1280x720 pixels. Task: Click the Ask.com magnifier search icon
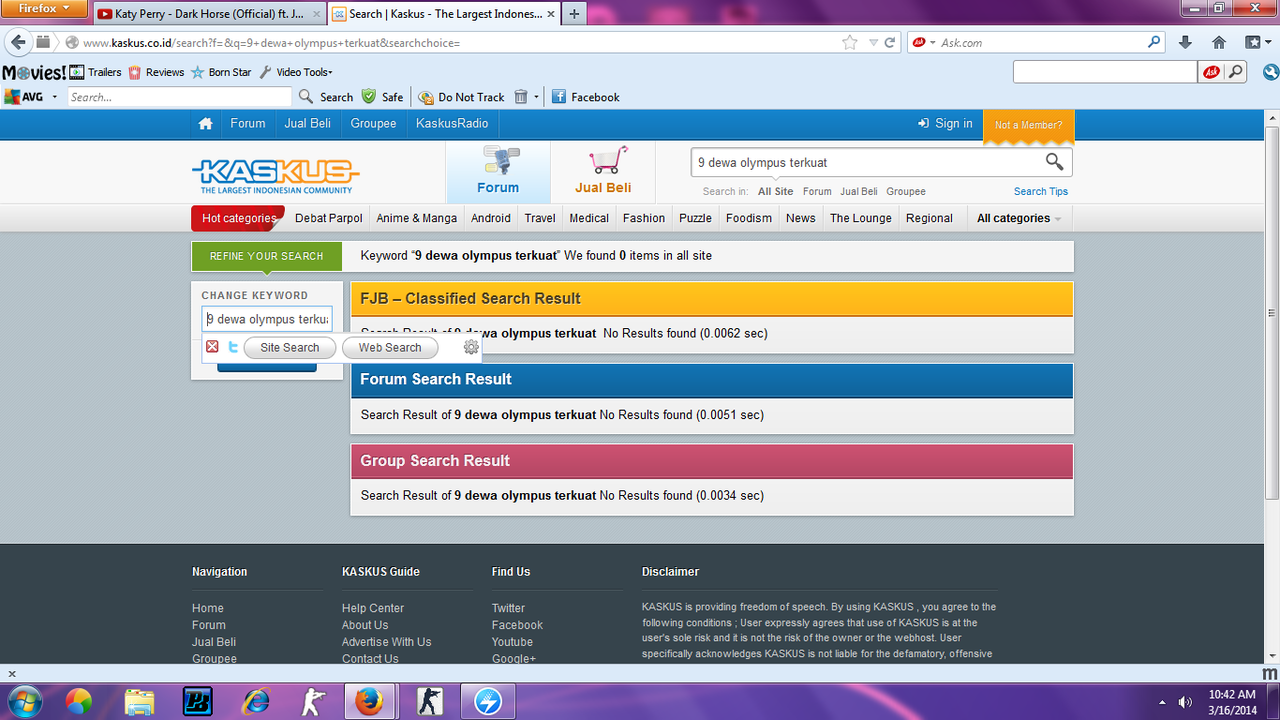tap(1154, 42)
